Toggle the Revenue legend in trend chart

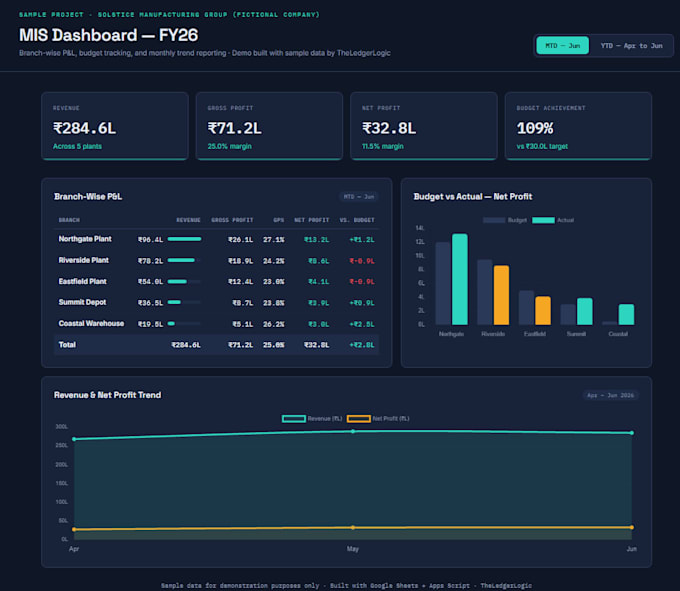coord(294,418)
